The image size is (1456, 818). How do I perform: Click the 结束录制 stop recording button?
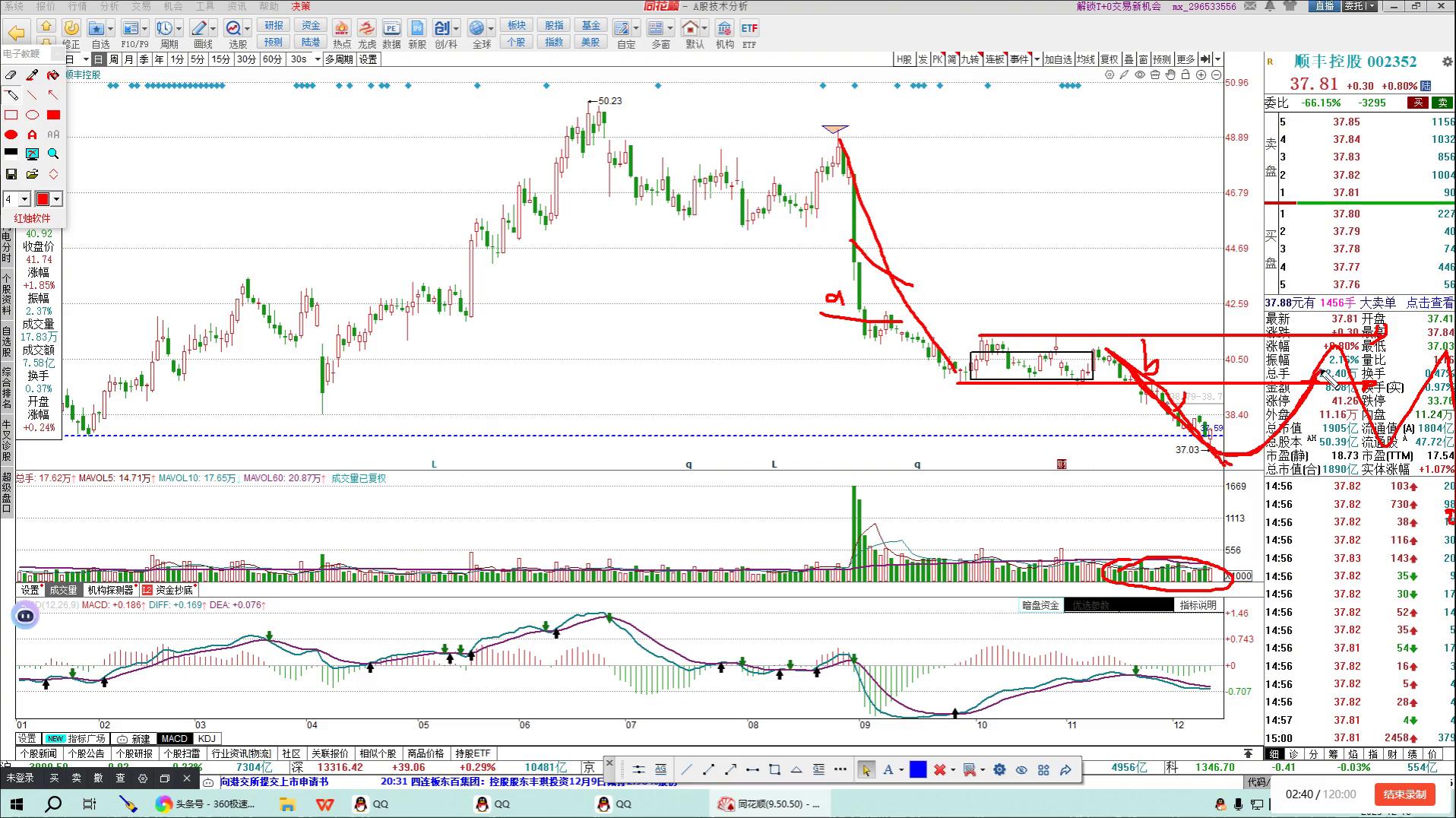pos(1404,794)
